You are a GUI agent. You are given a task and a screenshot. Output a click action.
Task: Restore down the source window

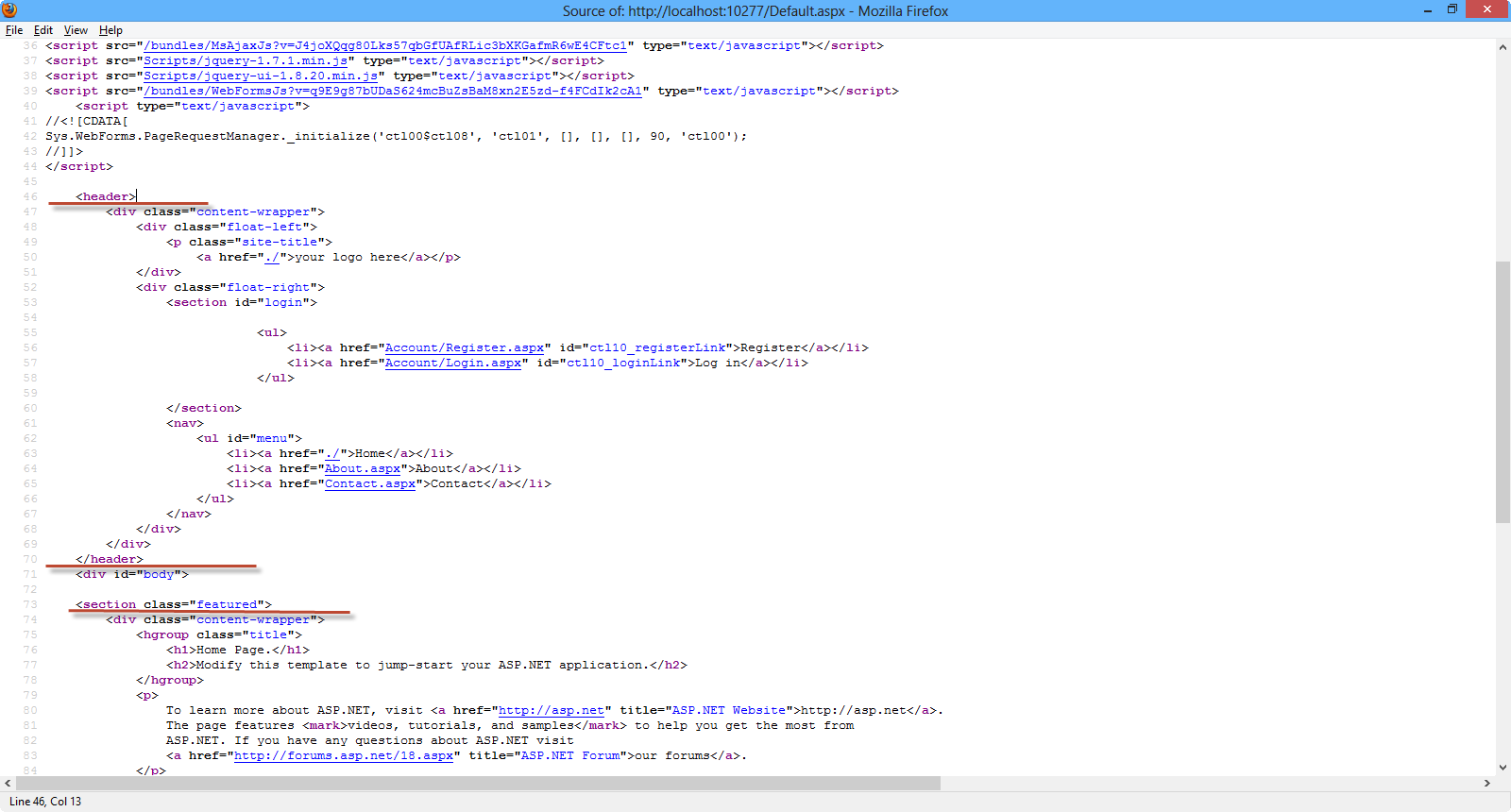(x=1452, y=9)
